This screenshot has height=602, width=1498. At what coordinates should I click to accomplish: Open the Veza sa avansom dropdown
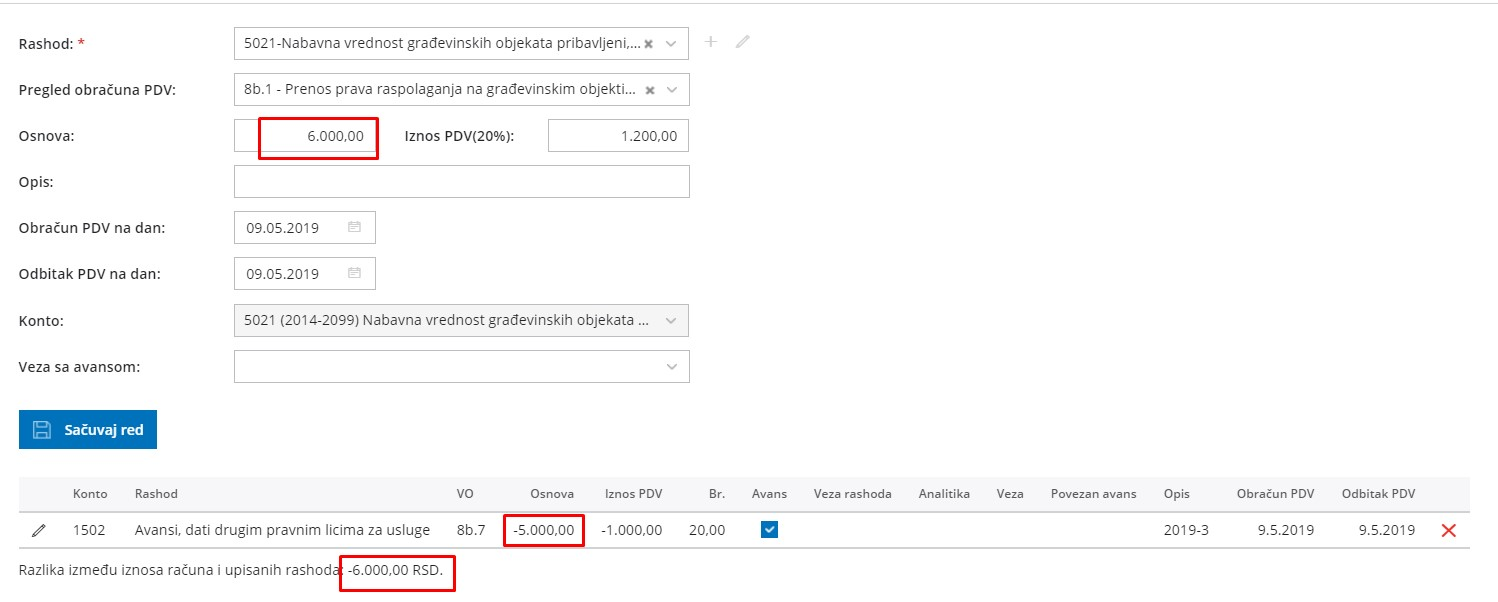461,366
